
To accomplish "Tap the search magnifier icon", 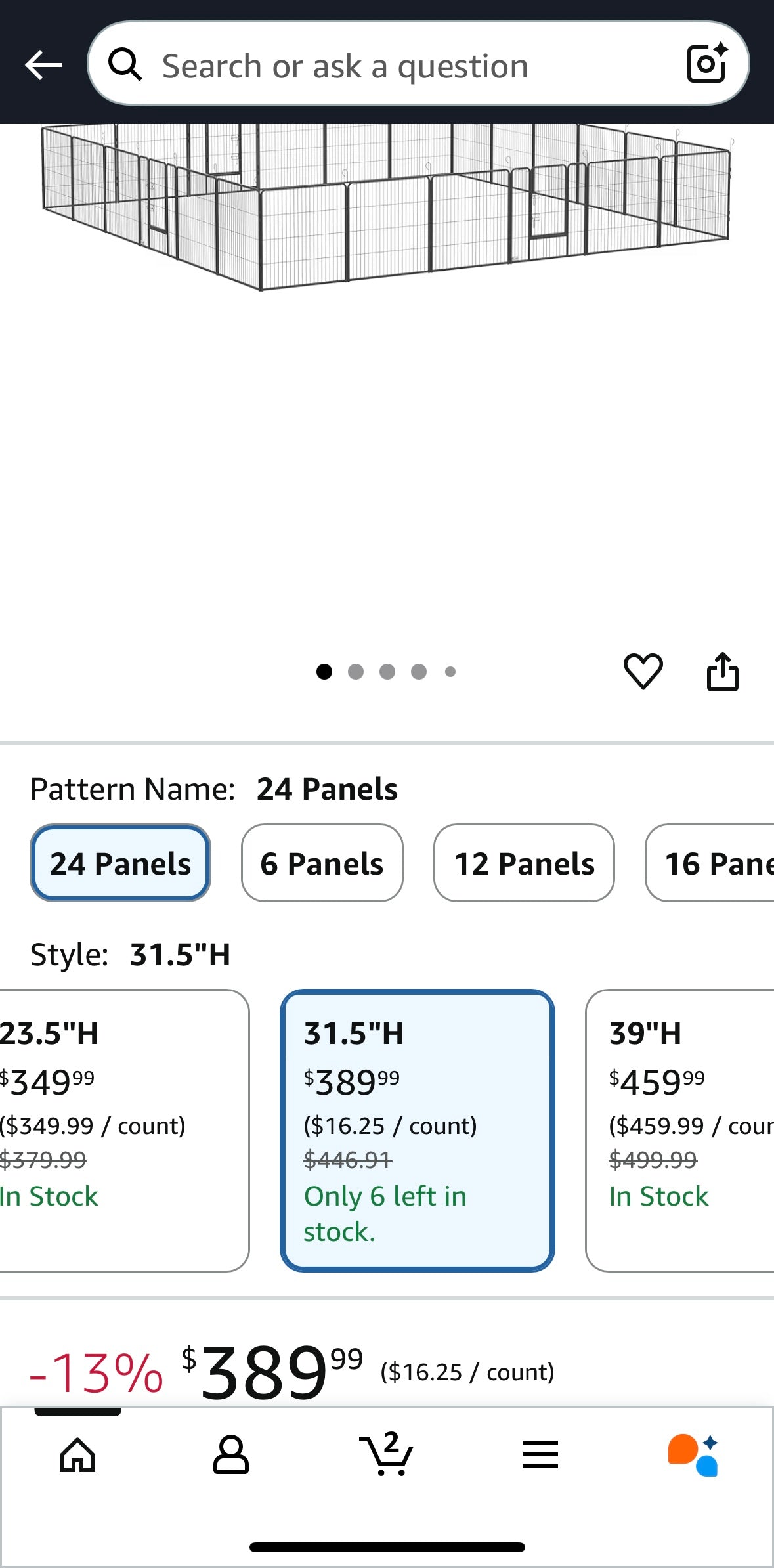I will pyautogui.click(x=125, y=65).
